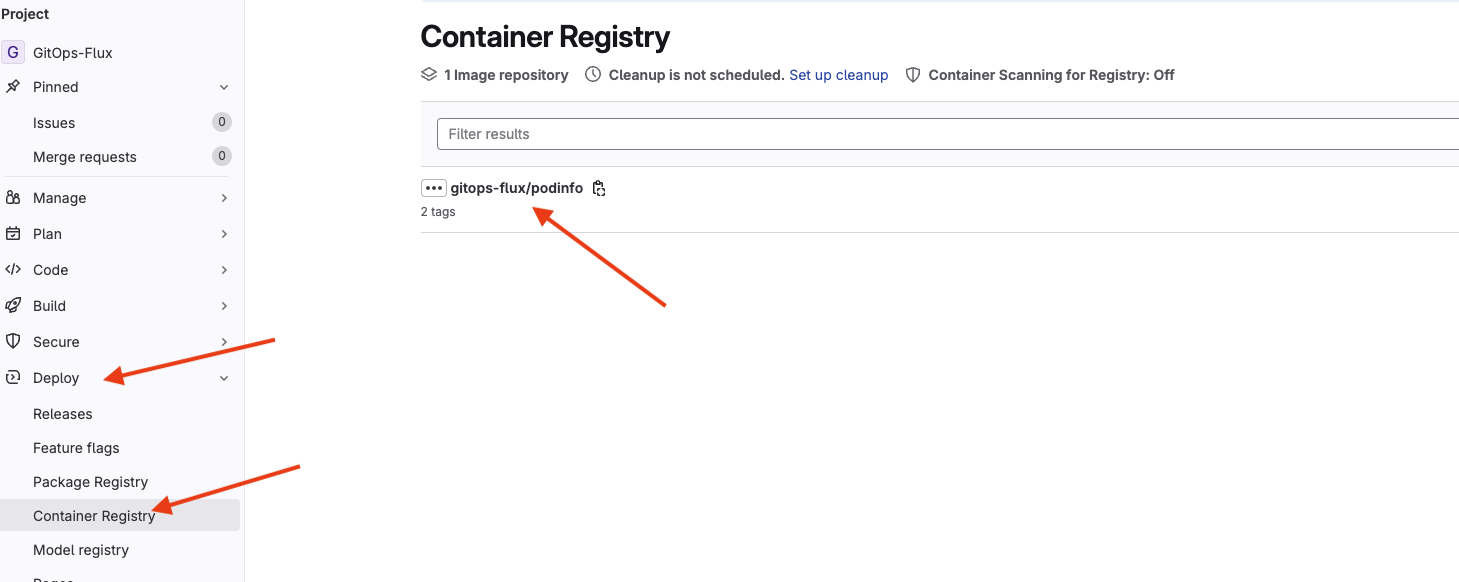Click the Deploy section icon
Image resolution: width=1459 pixels, height=582 pixels.
click(x=13, y=378)
